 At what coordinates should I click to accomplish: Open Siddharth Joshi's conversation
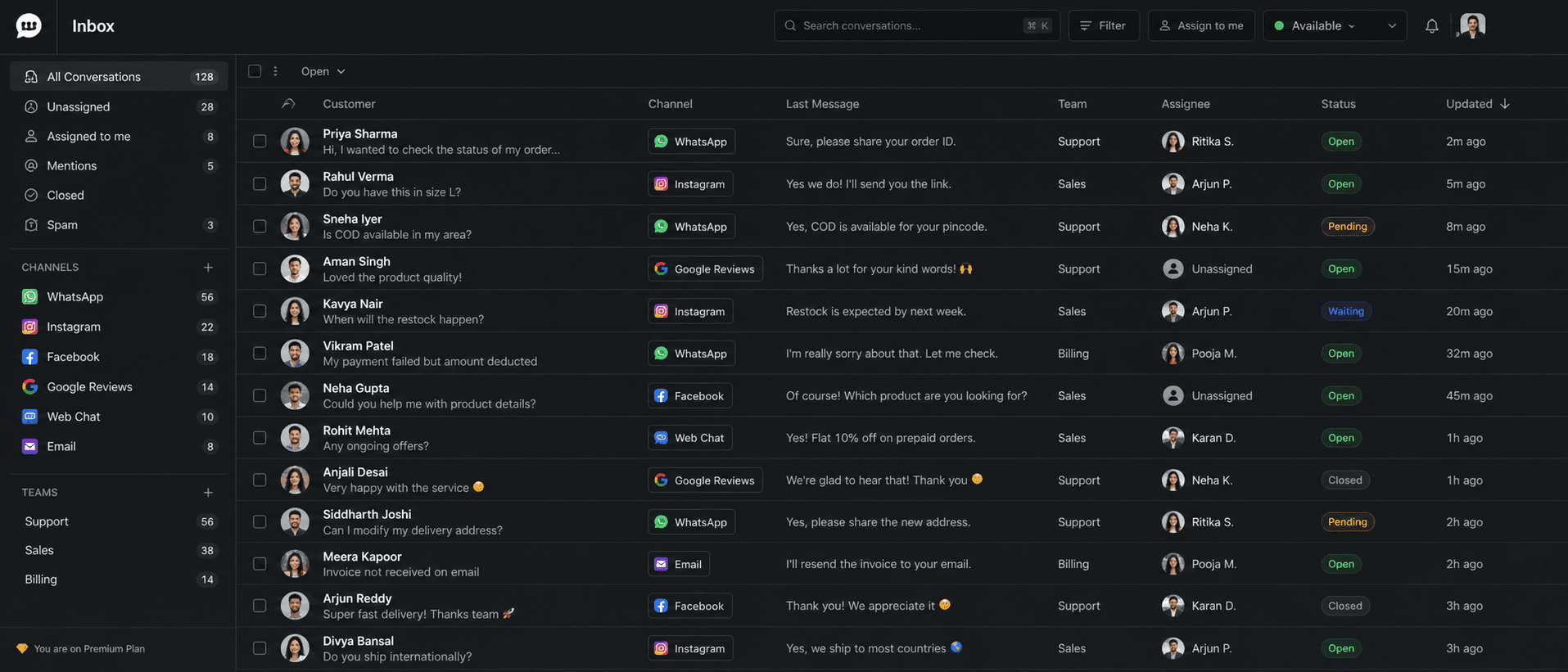click(x=901, y=522)
